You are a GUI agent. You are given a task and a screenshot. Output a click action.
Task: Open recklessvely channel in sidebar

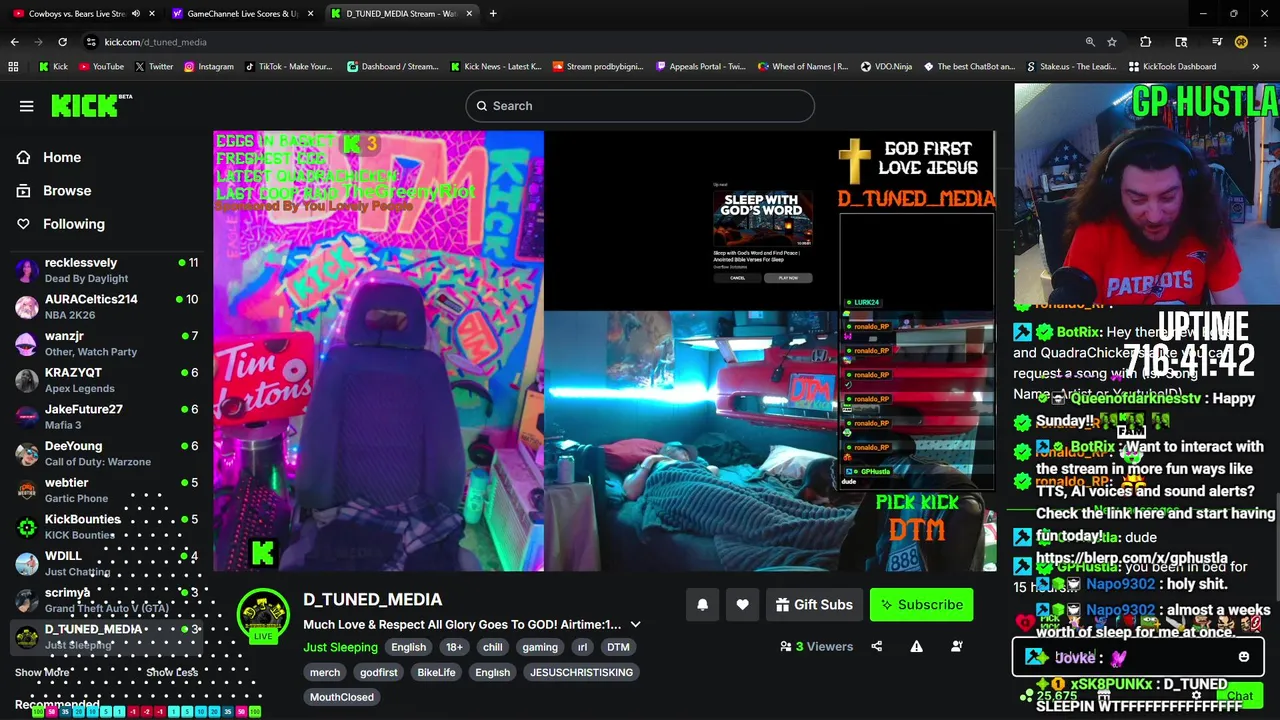pyautogui.click(x=106, y=271)
